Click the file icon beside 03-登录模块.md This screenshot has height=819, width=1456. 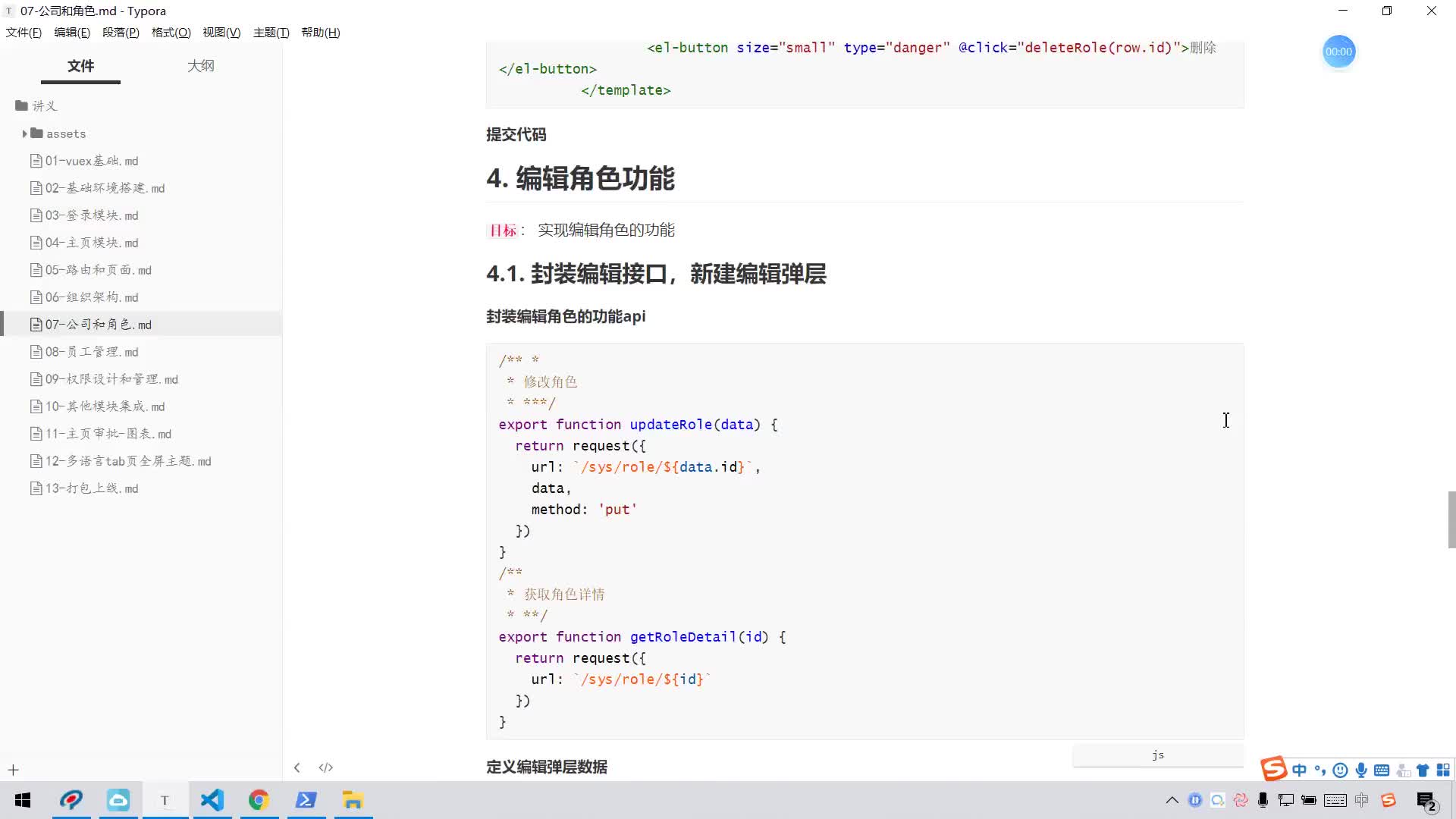tap(36, 215)
